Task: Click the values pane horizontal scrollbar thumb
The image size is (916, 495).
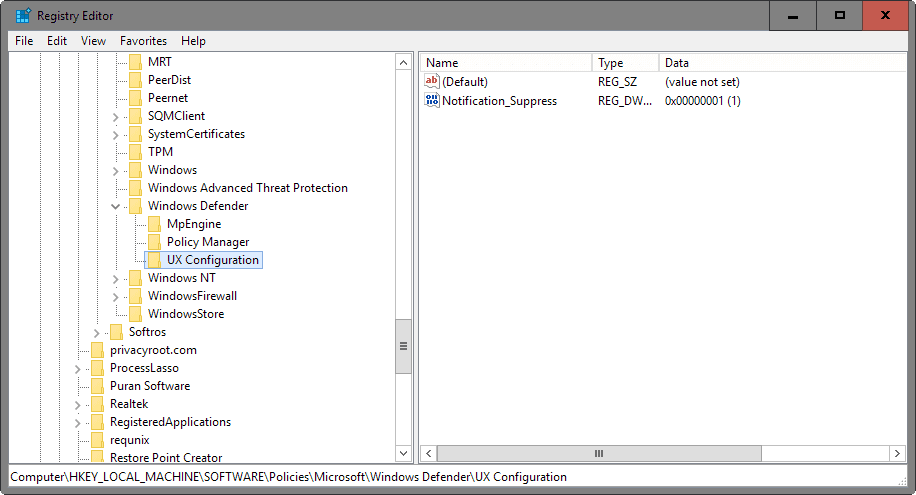Action: coord(599,454)
